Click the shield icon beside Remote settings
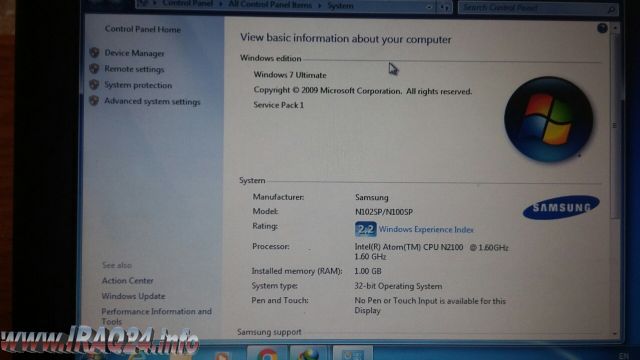The width and height of the screenshot is (640, 360). tap(94, 69)
